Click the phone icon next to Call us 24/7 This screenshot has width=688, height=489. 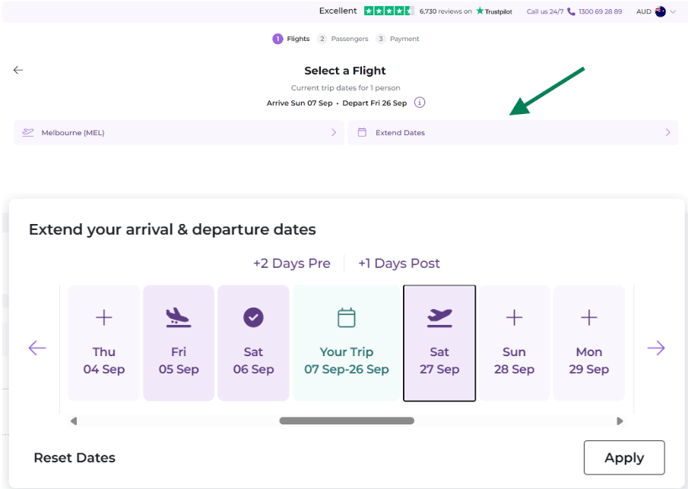coord(571,12)
